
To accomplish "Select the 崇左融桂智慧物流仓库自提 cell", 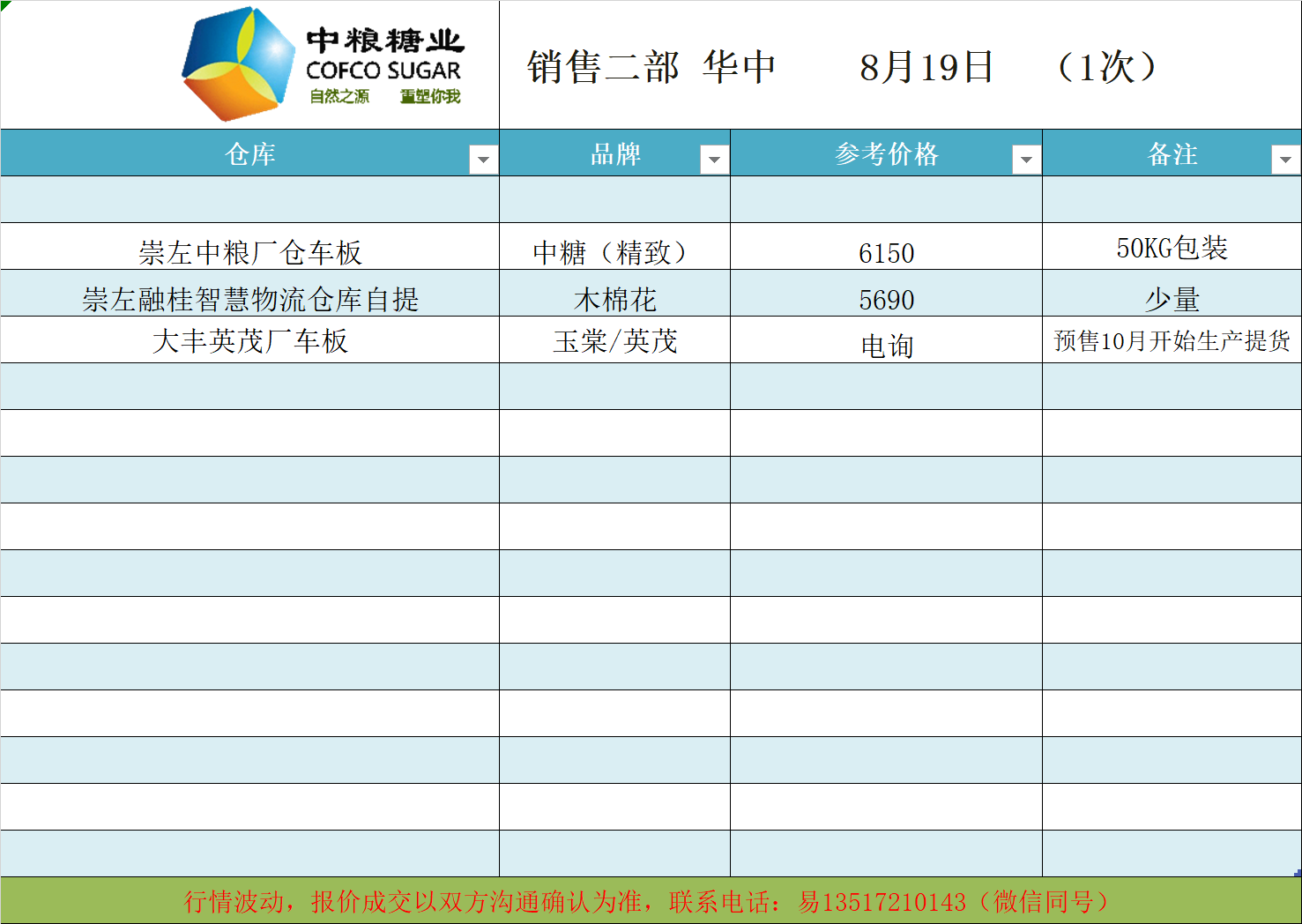I will [249, 299].
